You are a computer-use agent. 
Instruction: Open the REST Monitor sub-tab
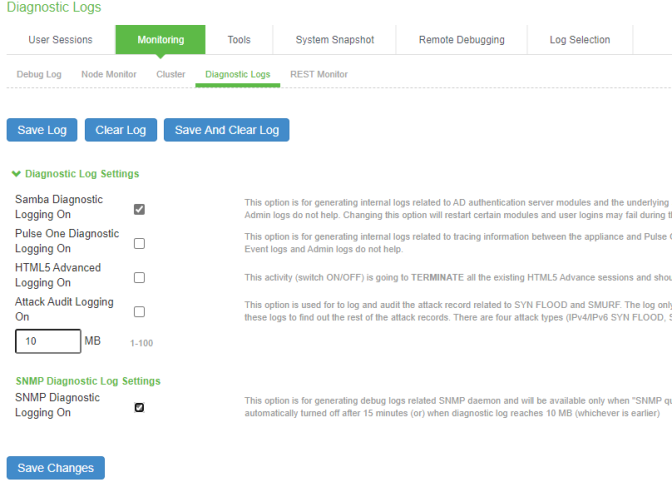(x=319, y=75)
